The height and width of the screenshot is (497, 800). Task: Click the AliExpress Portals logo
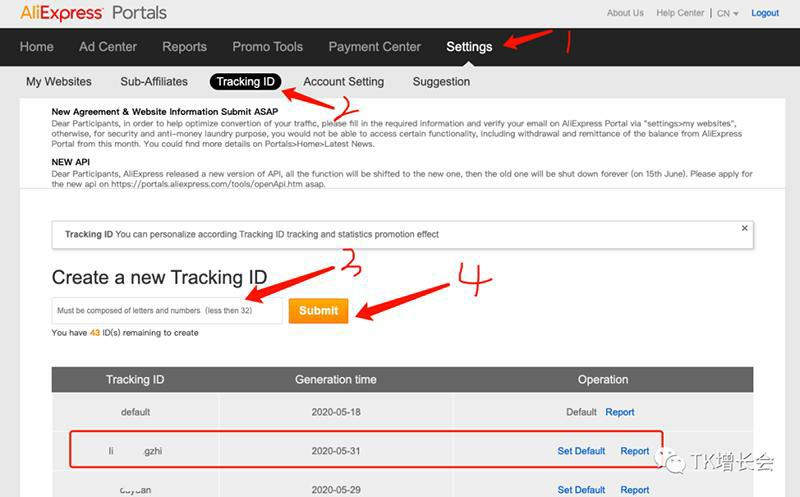(93, 13)
